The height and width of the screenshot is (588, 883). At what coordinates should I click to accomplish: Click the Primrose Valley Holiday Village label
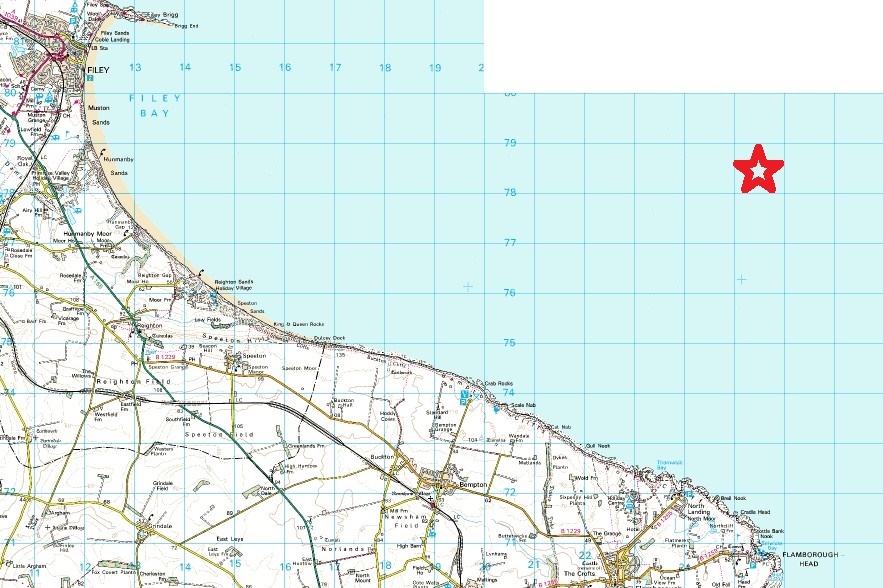coord(50,176)
